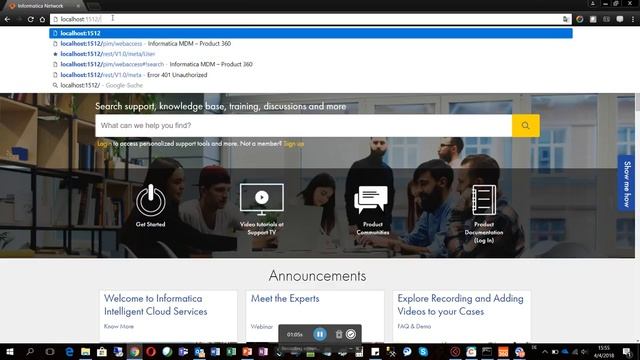Follow the Sign up link

tap(293, 144)
